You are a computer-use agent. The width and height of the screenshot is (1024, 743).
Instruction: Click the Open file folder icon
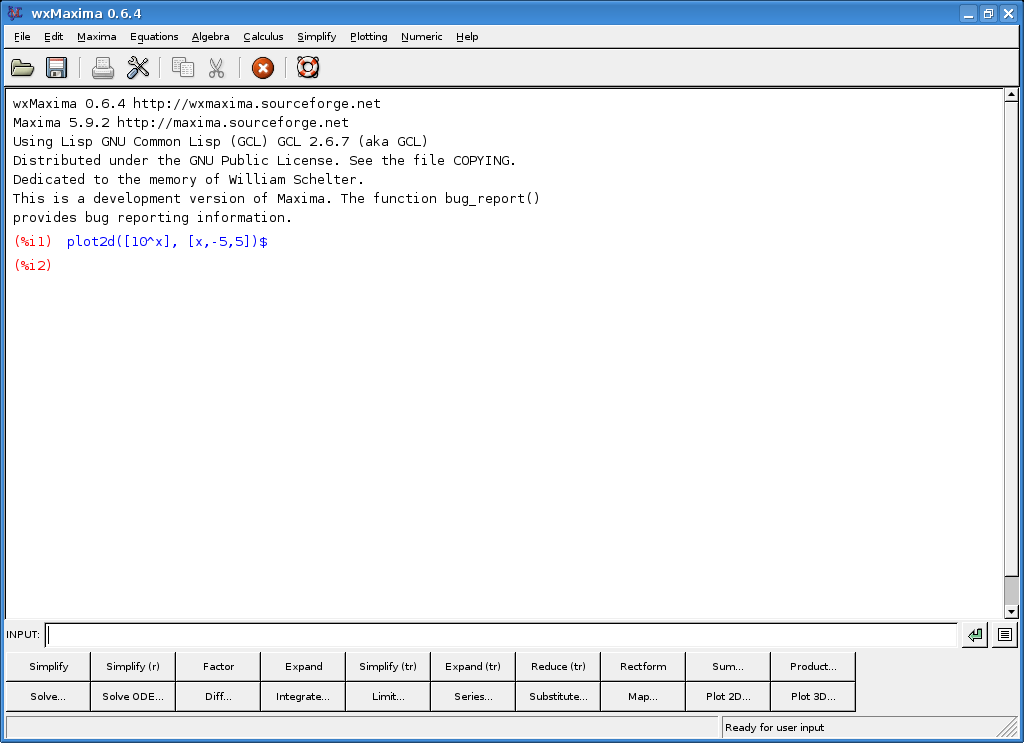point(23,68)
